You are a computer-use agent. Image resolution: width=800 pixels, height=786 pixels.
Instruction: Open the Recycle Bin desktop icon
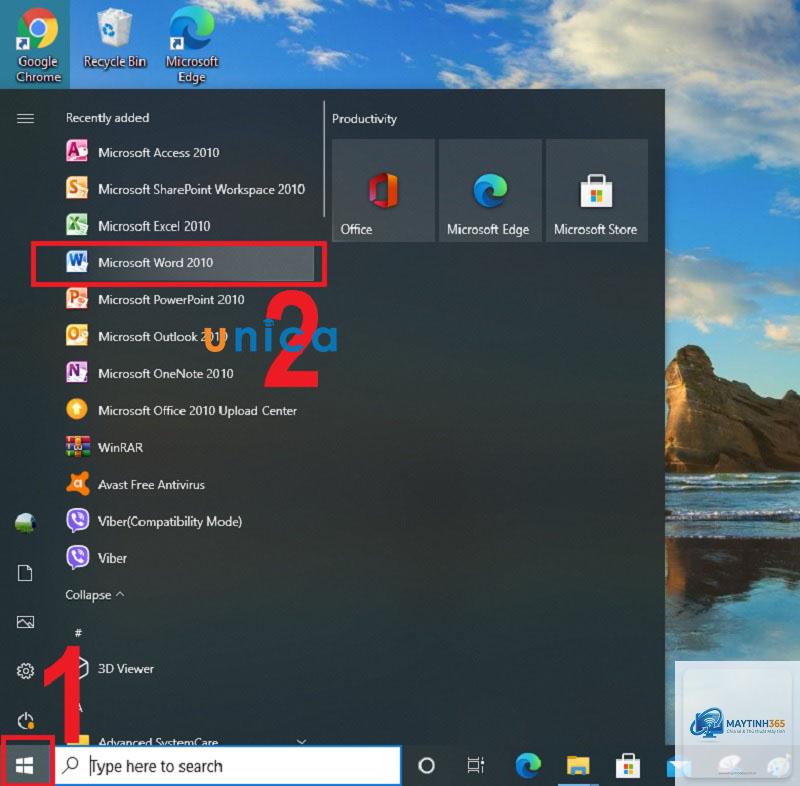pos(114,40)
